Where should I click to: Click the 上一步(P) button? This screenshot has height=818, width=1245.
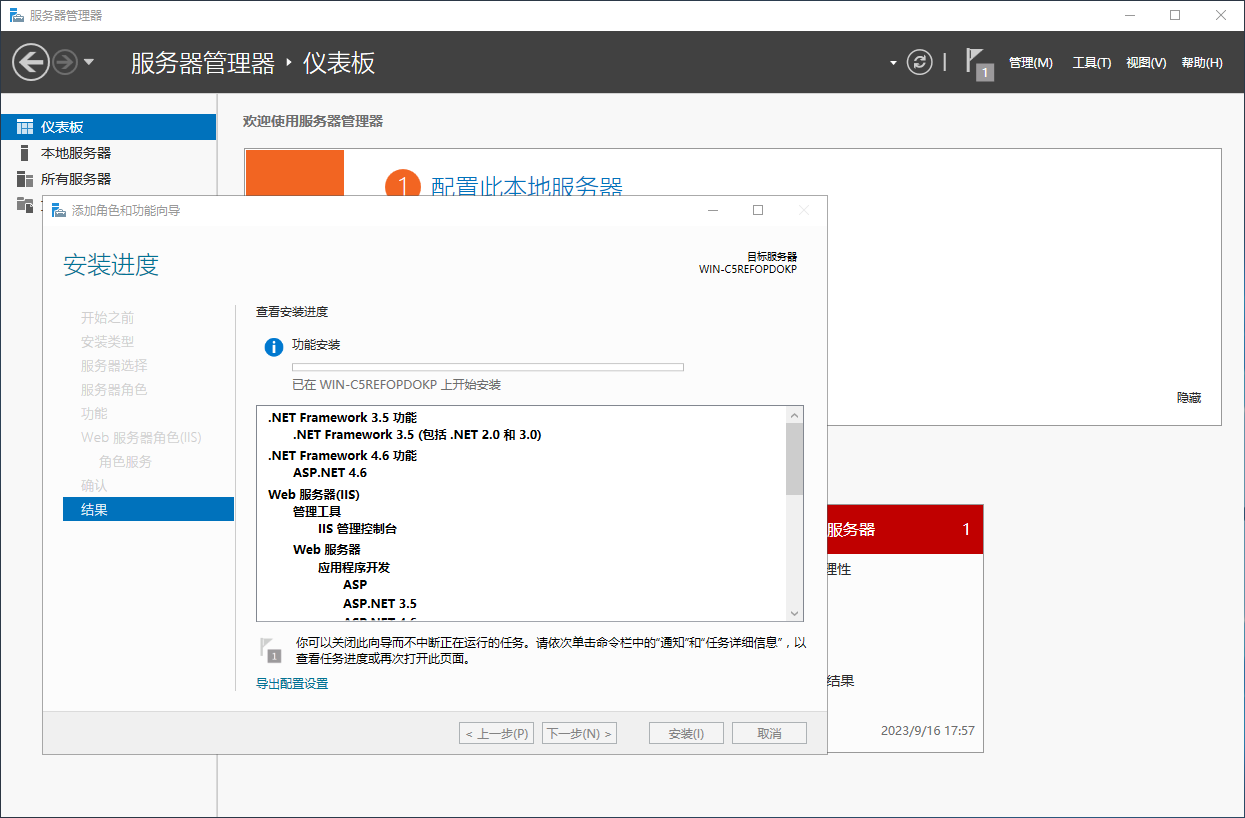point(496,733)
